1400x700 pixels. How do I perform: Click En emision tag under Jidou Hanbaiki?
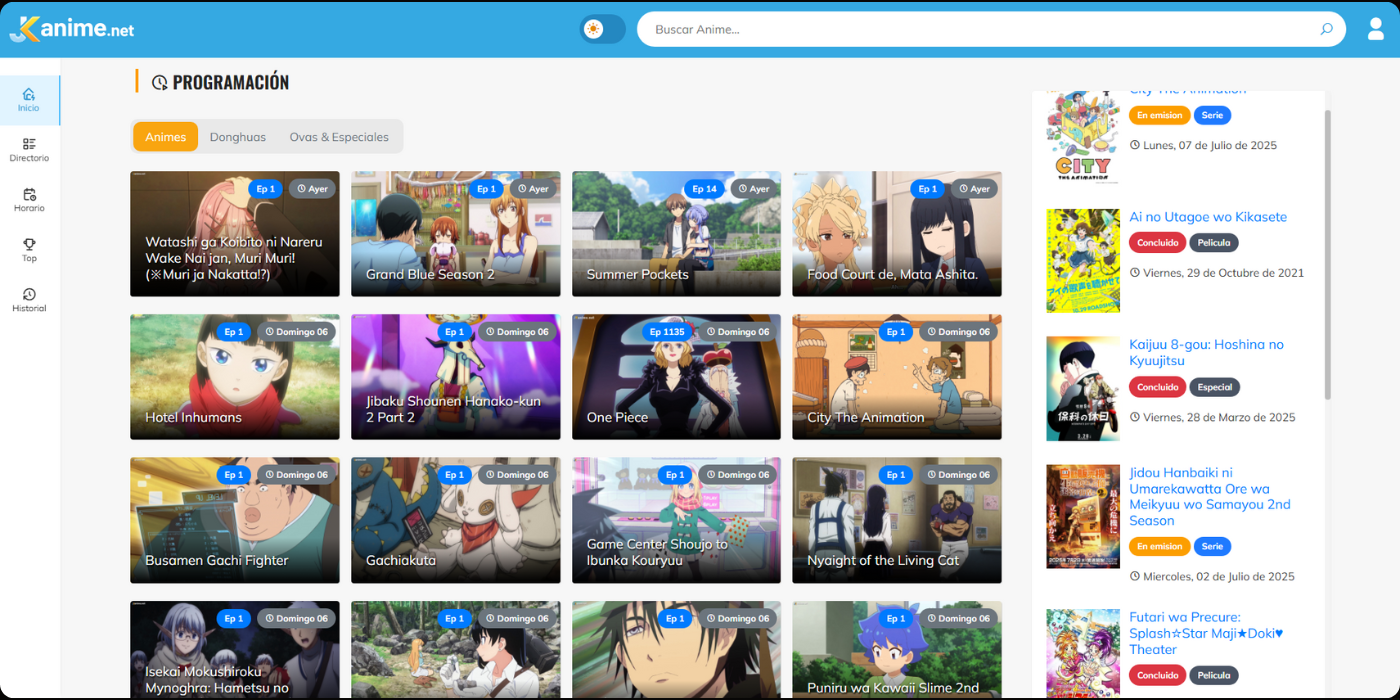1160,547
